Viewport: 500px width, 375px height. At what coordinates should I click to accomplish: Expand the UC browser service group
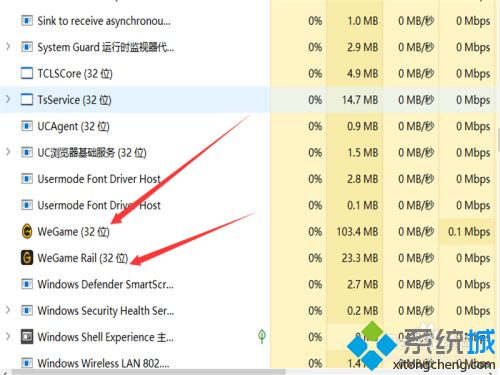coord(8,152)
